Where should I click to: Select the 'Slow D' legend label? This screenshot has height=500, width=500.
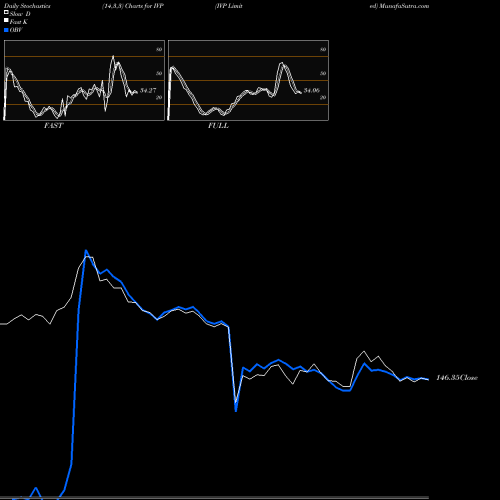pyautogui.click(x=20, y=14)
